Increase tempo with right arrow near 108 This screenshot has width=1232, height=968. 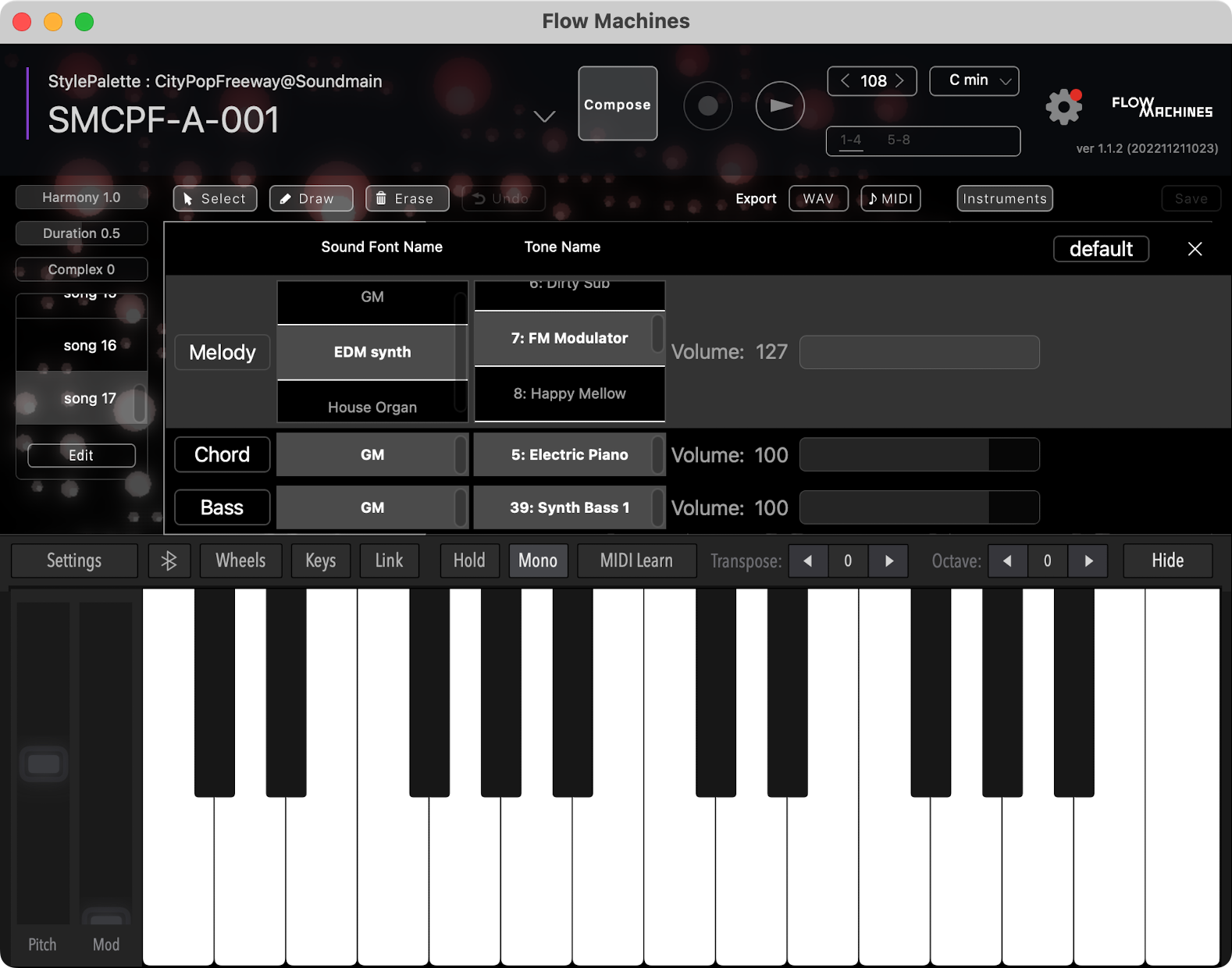(900, 80)
